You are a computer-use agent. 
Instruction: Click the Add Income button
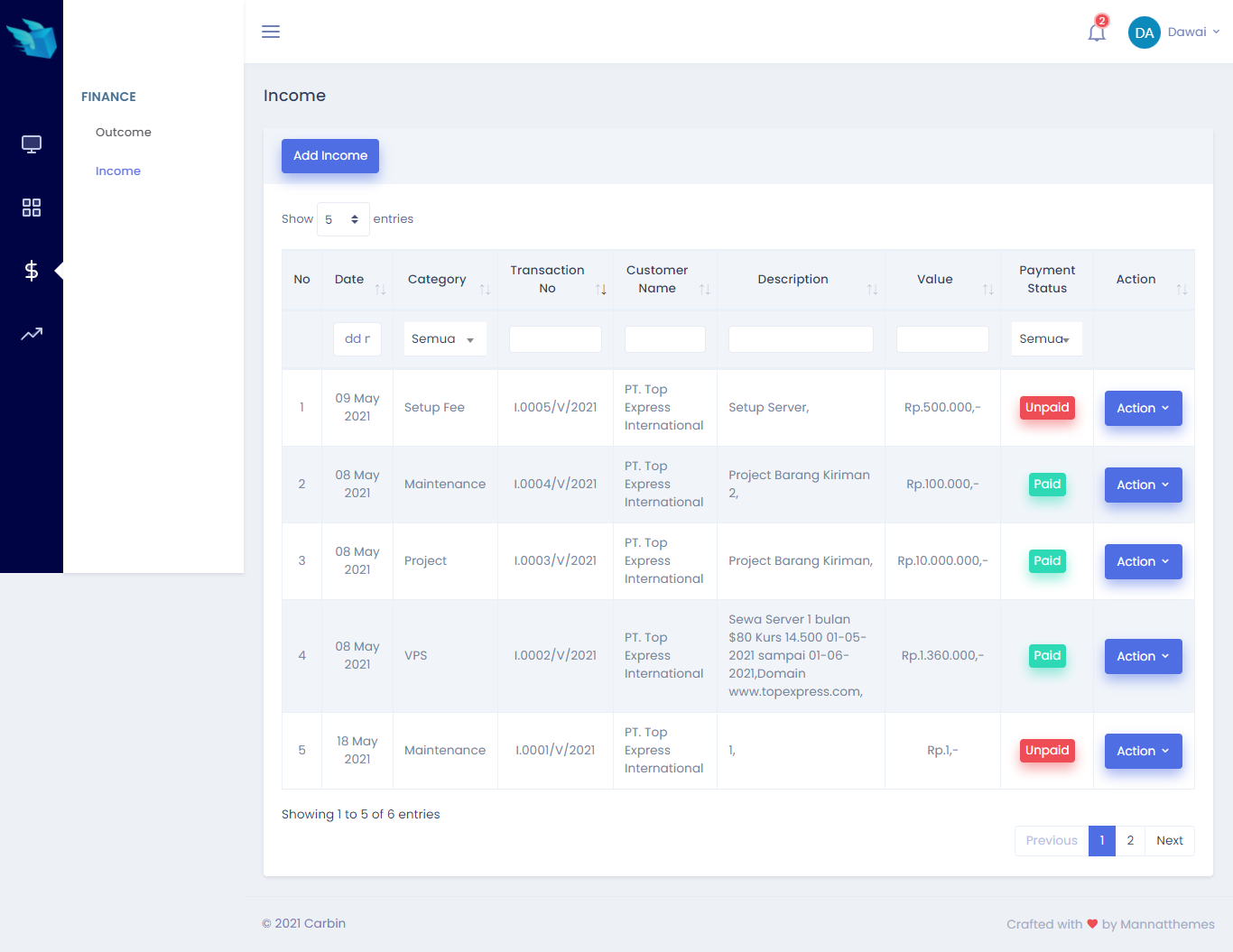[330, 156]
